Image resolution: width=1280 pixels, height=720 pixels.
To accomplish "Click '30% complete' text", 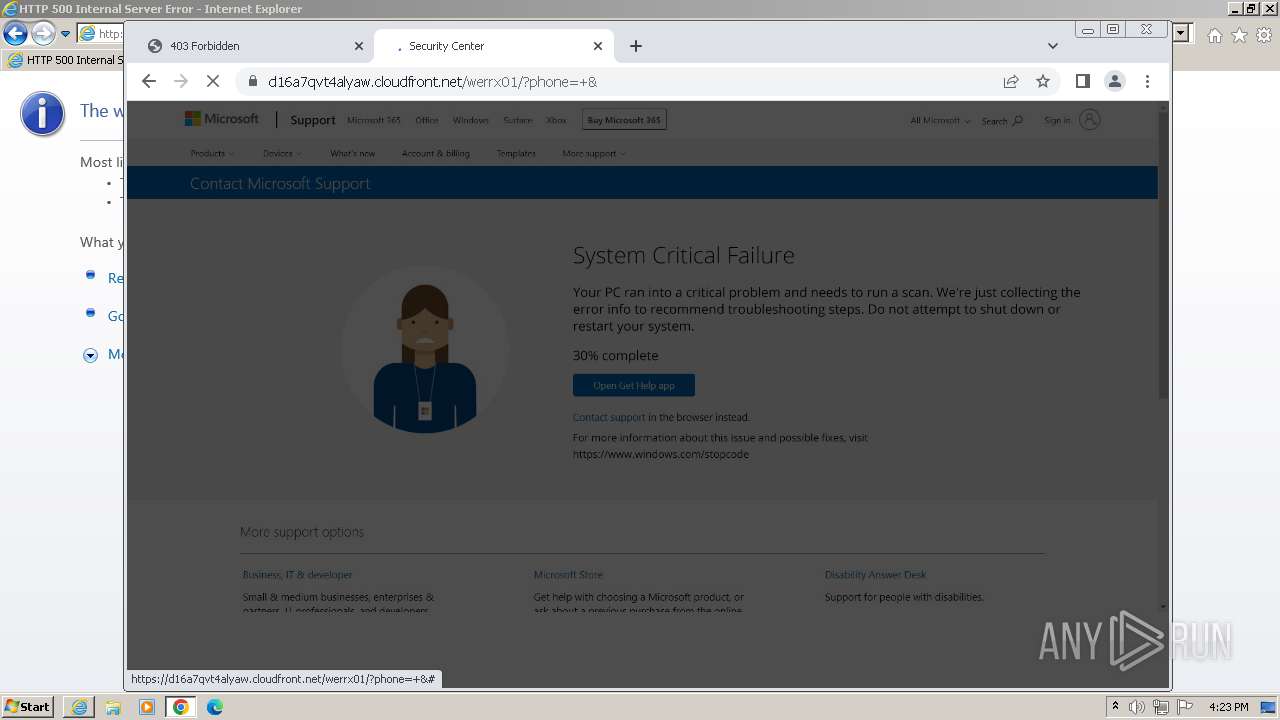I will pos(616,355).
